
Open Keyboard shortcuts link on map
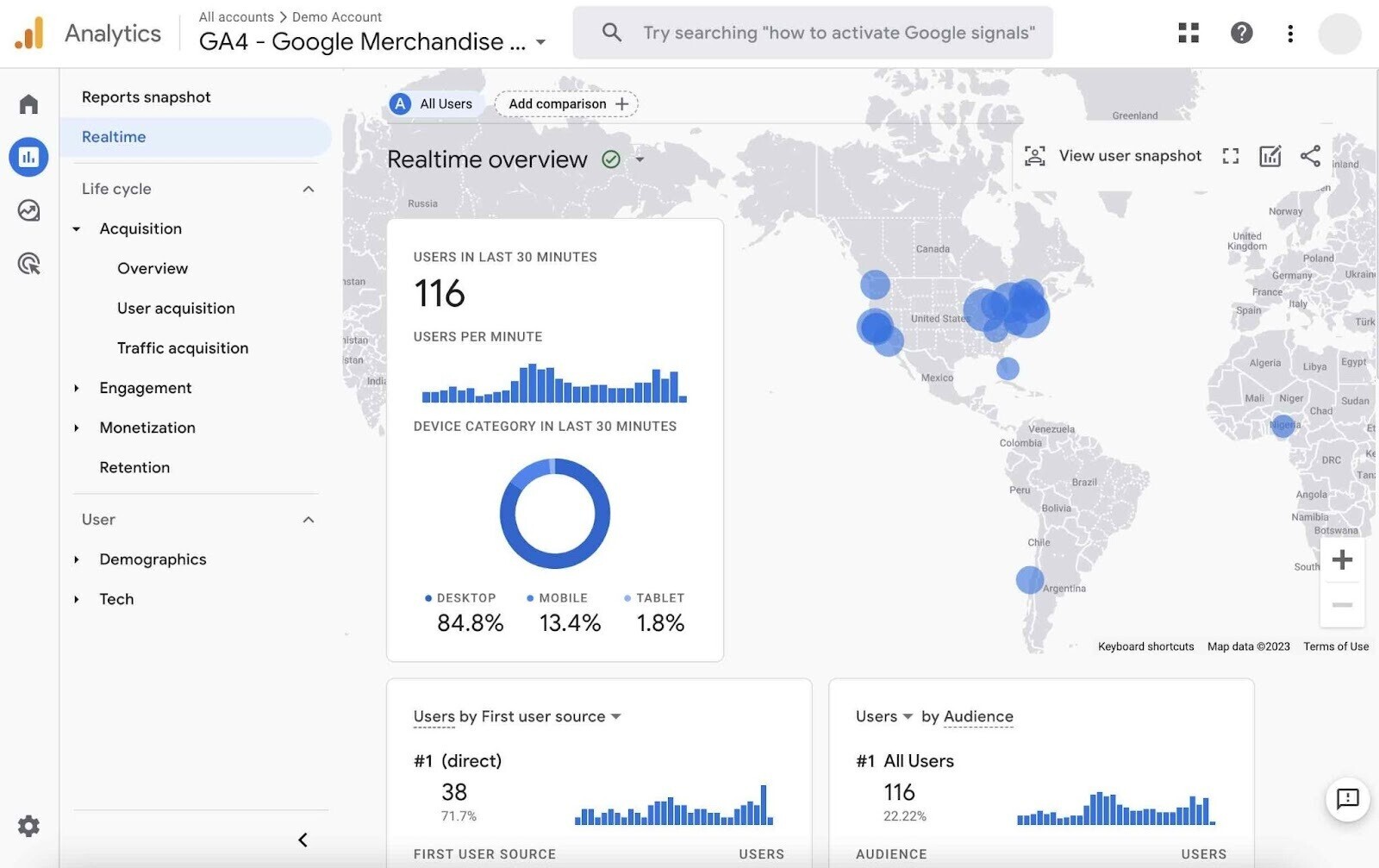click(1145, 646)
